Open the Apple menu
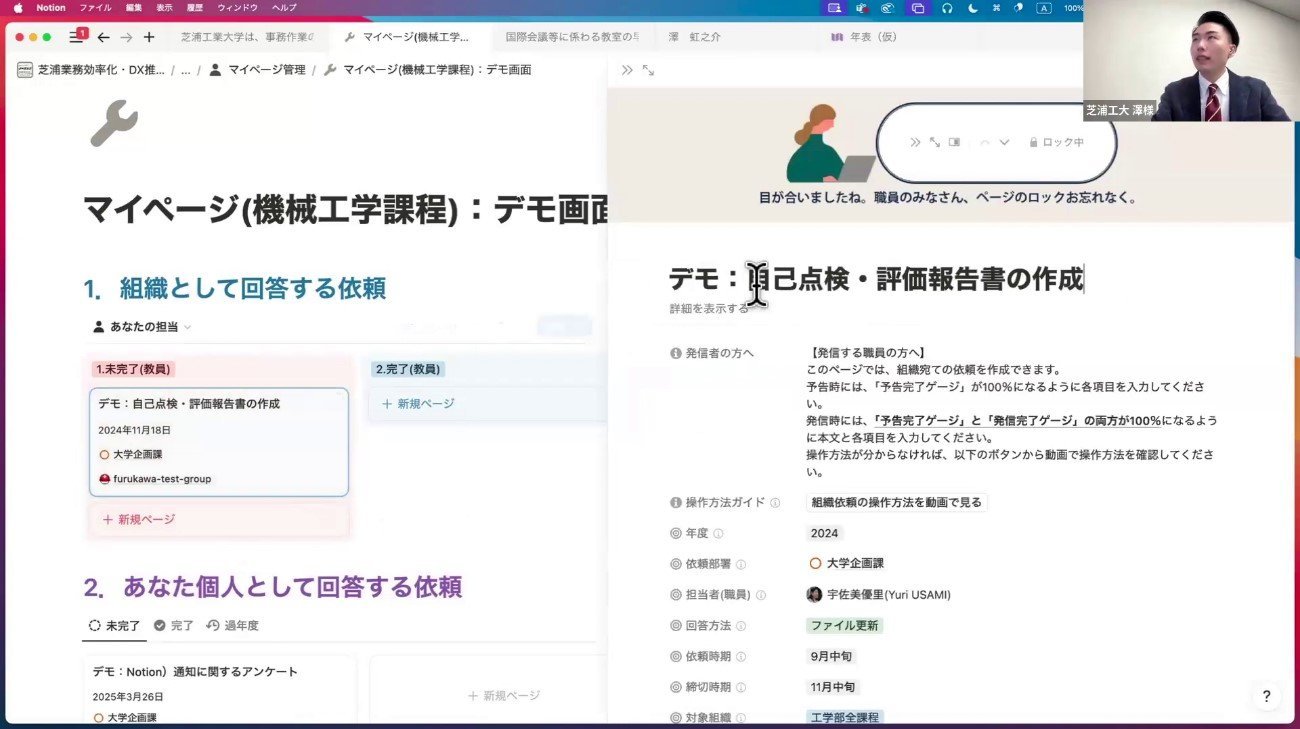This screenshot has height=729, width=1300. [x=17, y=8]
